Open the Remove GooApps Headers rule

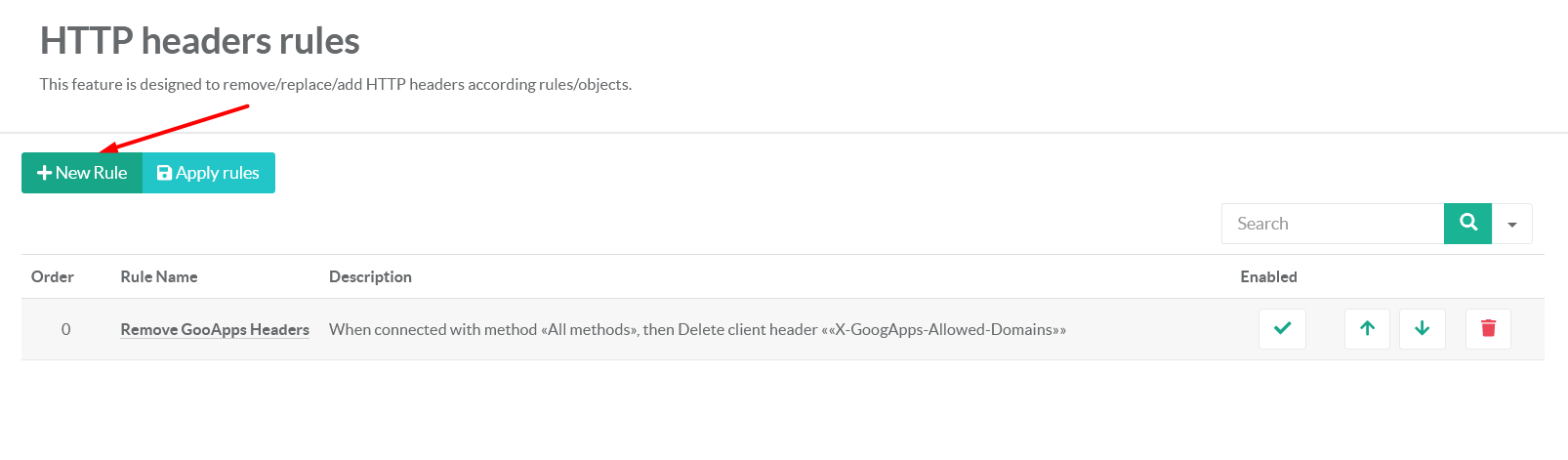[x=215, y=330]
